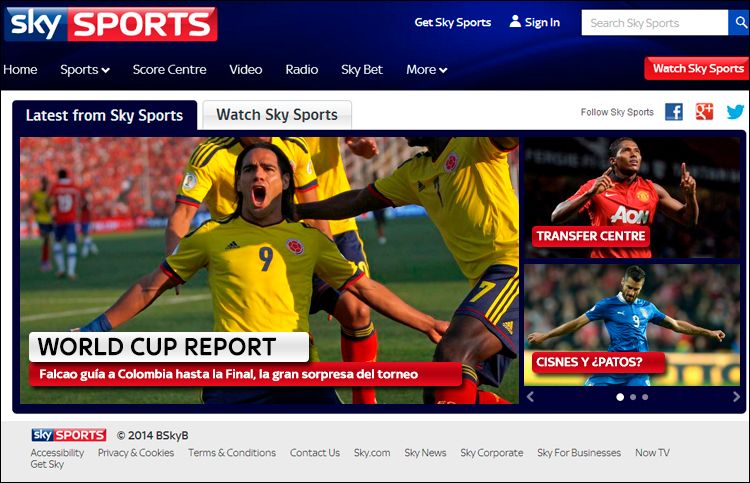Image resolution: width=750 pixels, height=483 pixels.
Task: Open Now TV footer link
Action: (652, 452)
